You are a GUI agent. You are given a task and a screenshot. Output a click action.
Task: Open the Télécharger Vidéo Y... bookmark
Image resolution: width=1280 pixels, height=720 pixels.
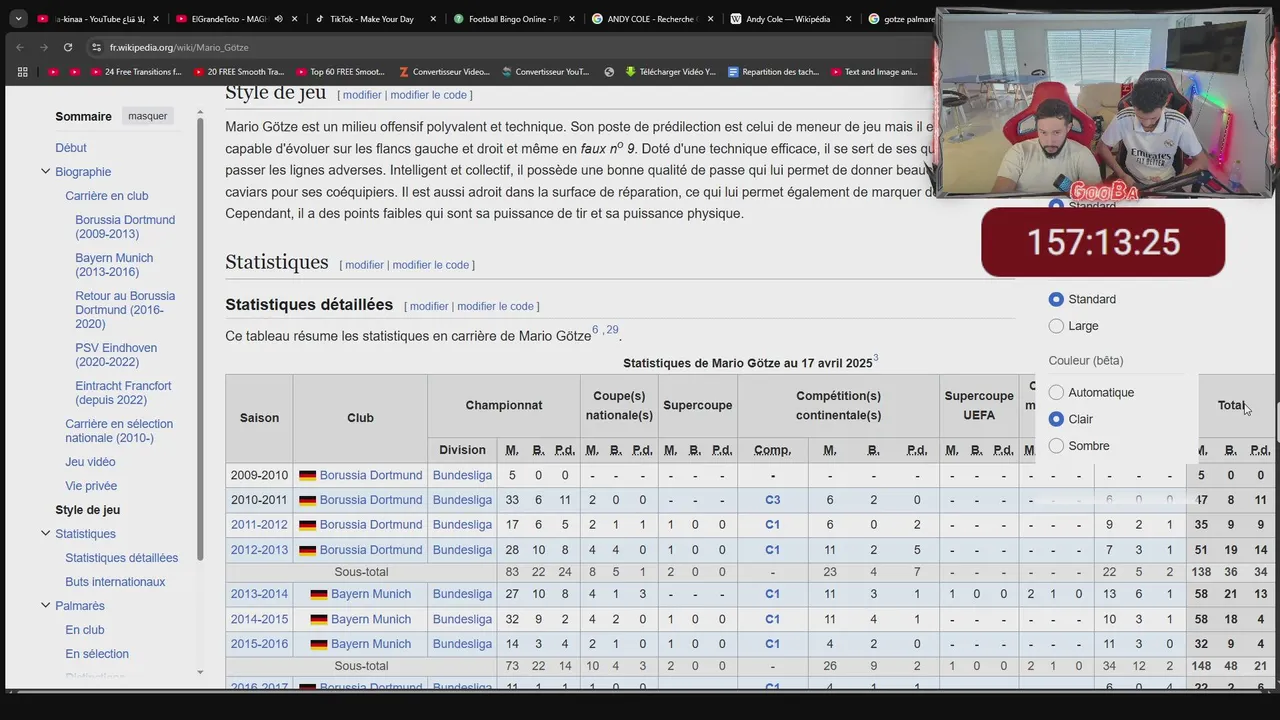[671, 72]
